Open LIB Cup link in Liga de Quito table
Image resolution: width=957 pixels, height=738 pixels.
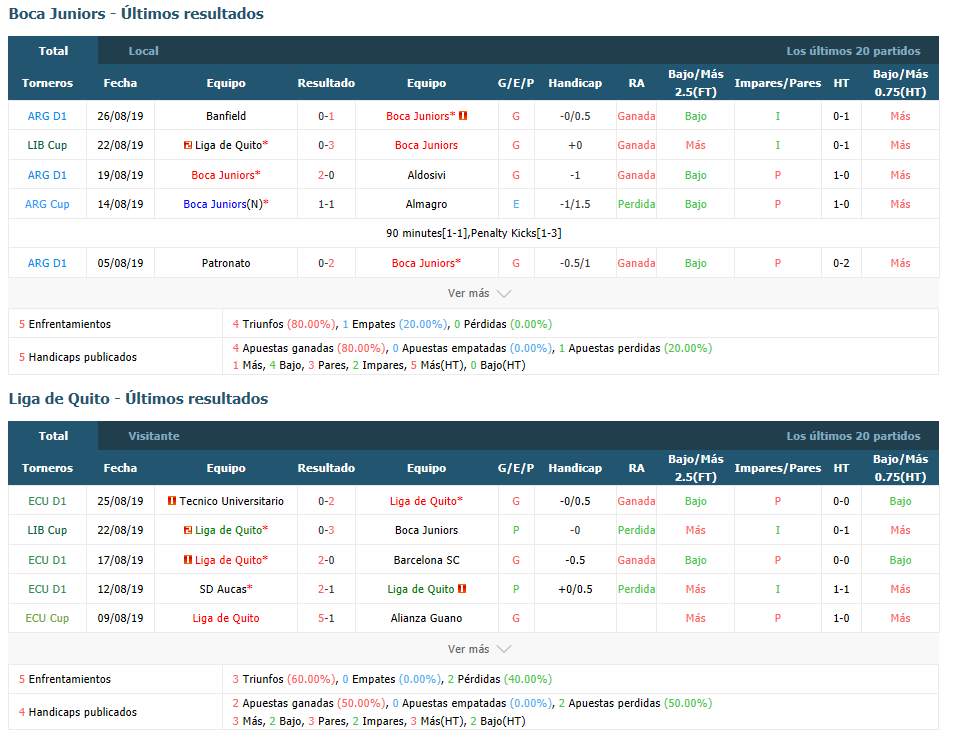[x=47, y=530]
